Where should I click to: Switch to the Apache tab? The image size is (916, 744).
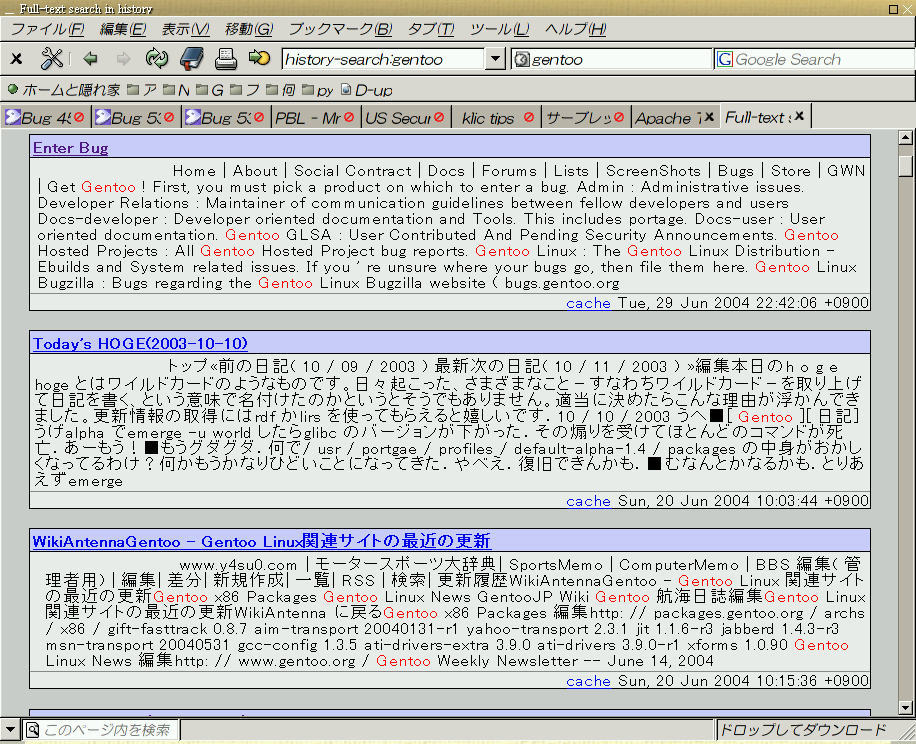point(668,117)
